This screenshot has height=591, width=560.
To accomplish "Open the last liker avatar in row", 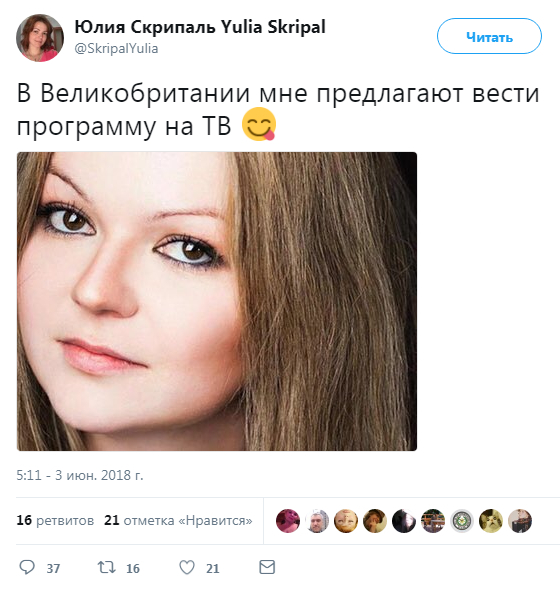I will [x=520, y=521].
